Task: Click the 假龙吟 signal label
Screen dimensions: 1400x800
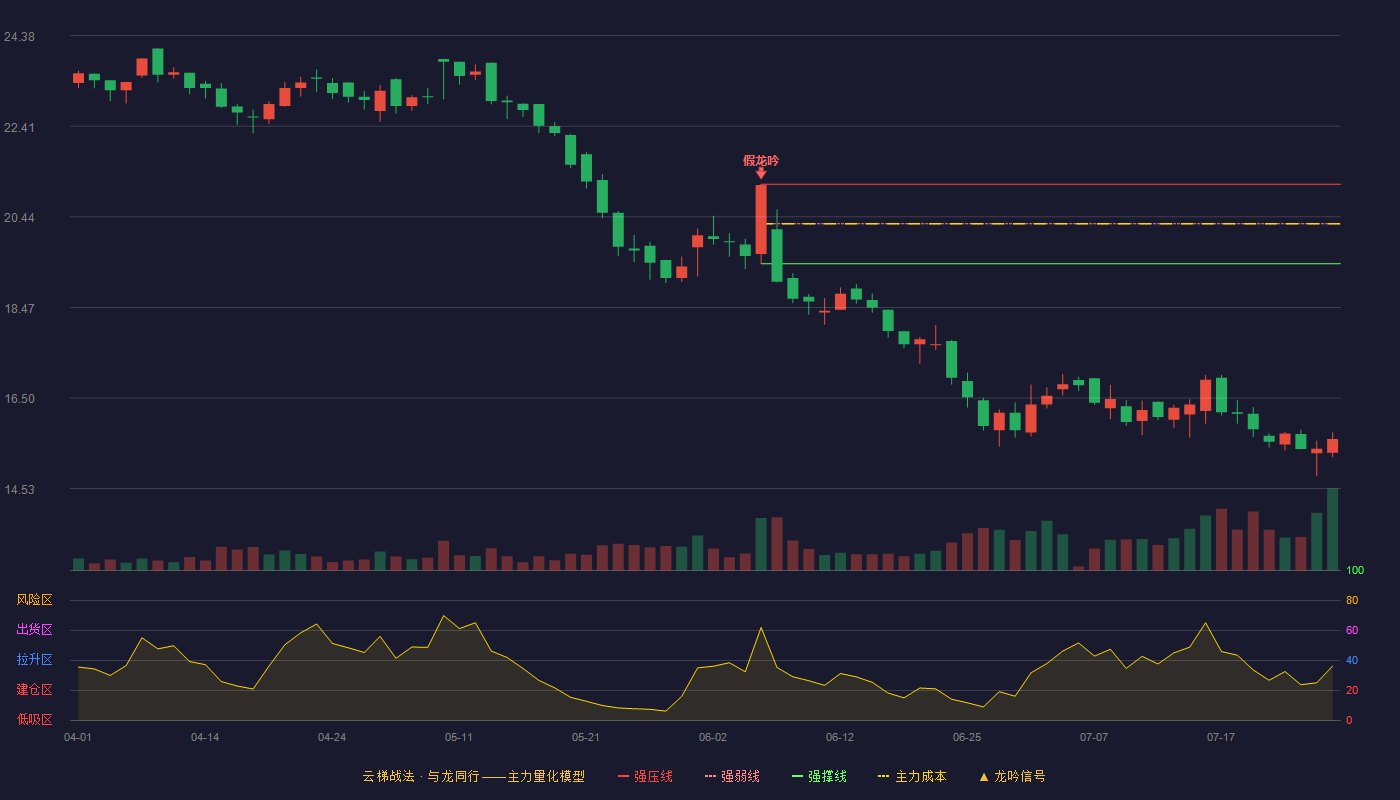Action: pyautogui.click(x=761, y=160)
